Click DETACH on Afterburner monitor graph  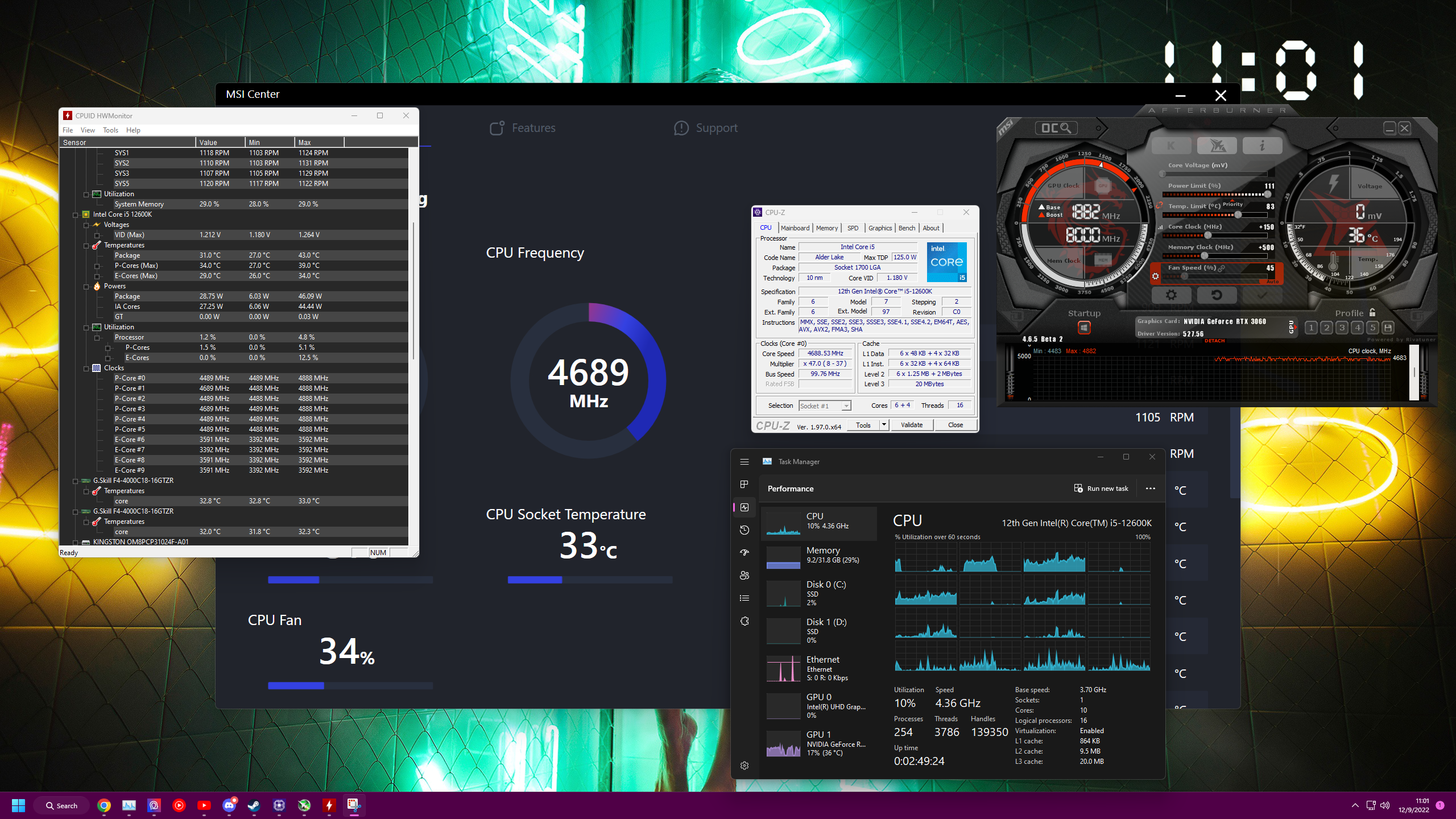pos(1214,341)
